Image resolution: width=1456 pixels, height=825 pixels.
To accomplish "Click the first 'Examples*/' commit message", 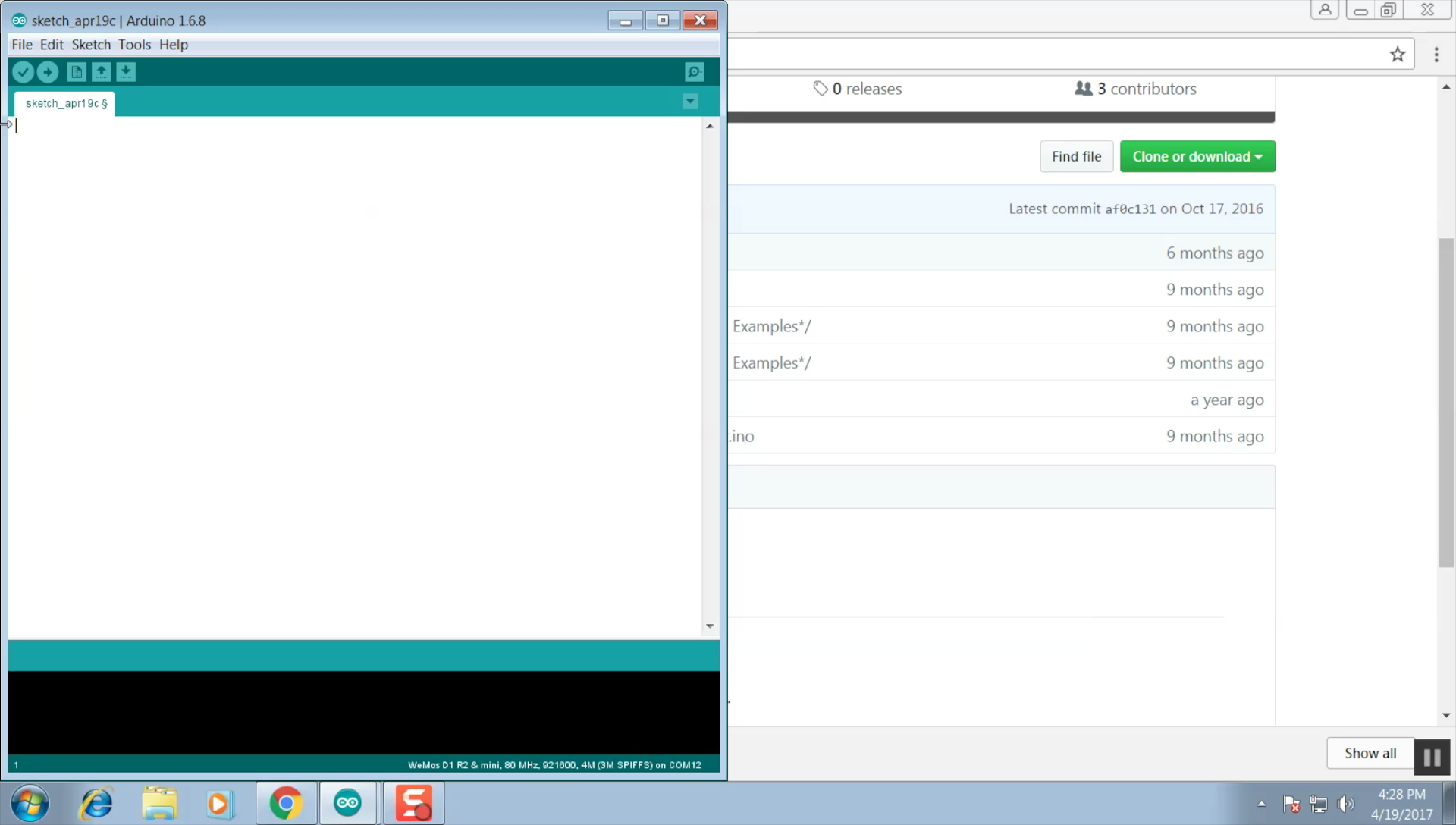I will 771,327.
